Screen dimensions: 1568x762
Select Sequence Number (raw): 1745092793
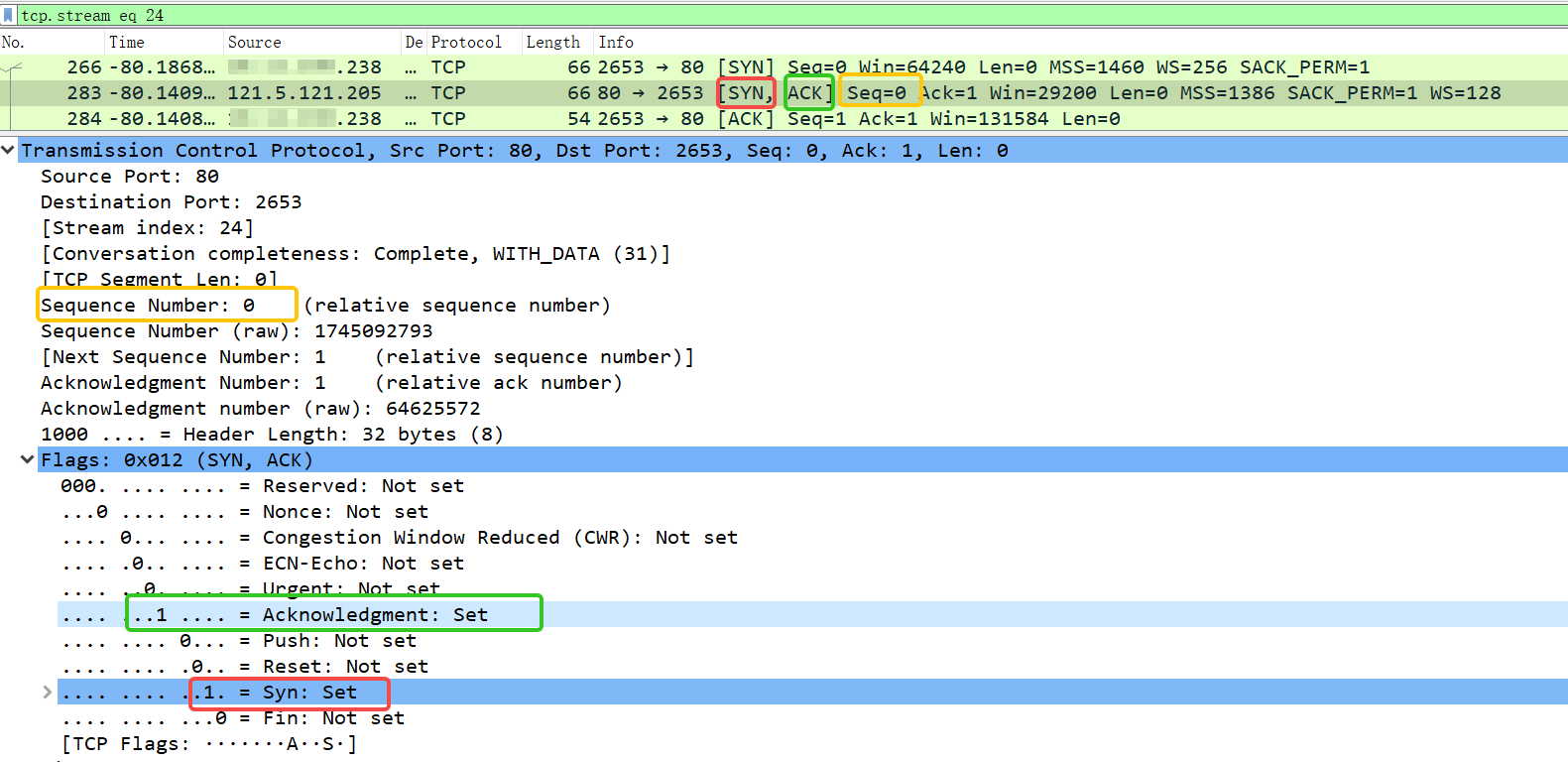pos(236,330)
